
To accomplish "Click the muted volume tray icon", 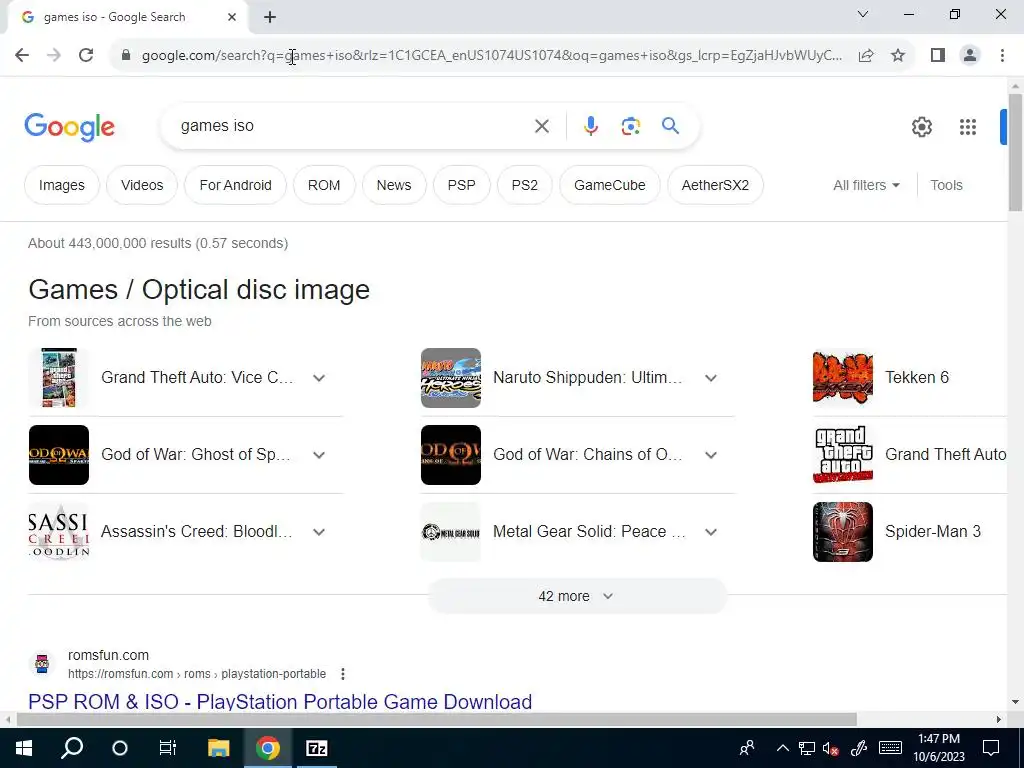I will pos(831,749).
